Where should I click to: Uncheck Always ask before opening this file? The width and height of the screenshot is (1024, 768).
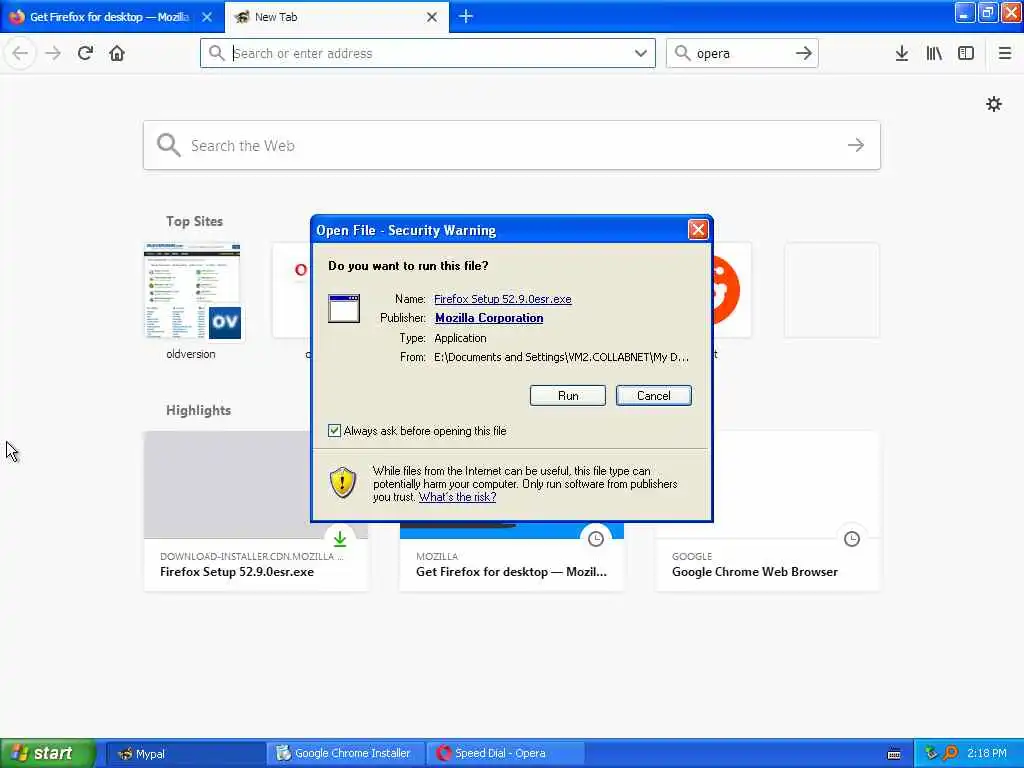point(334,430)
